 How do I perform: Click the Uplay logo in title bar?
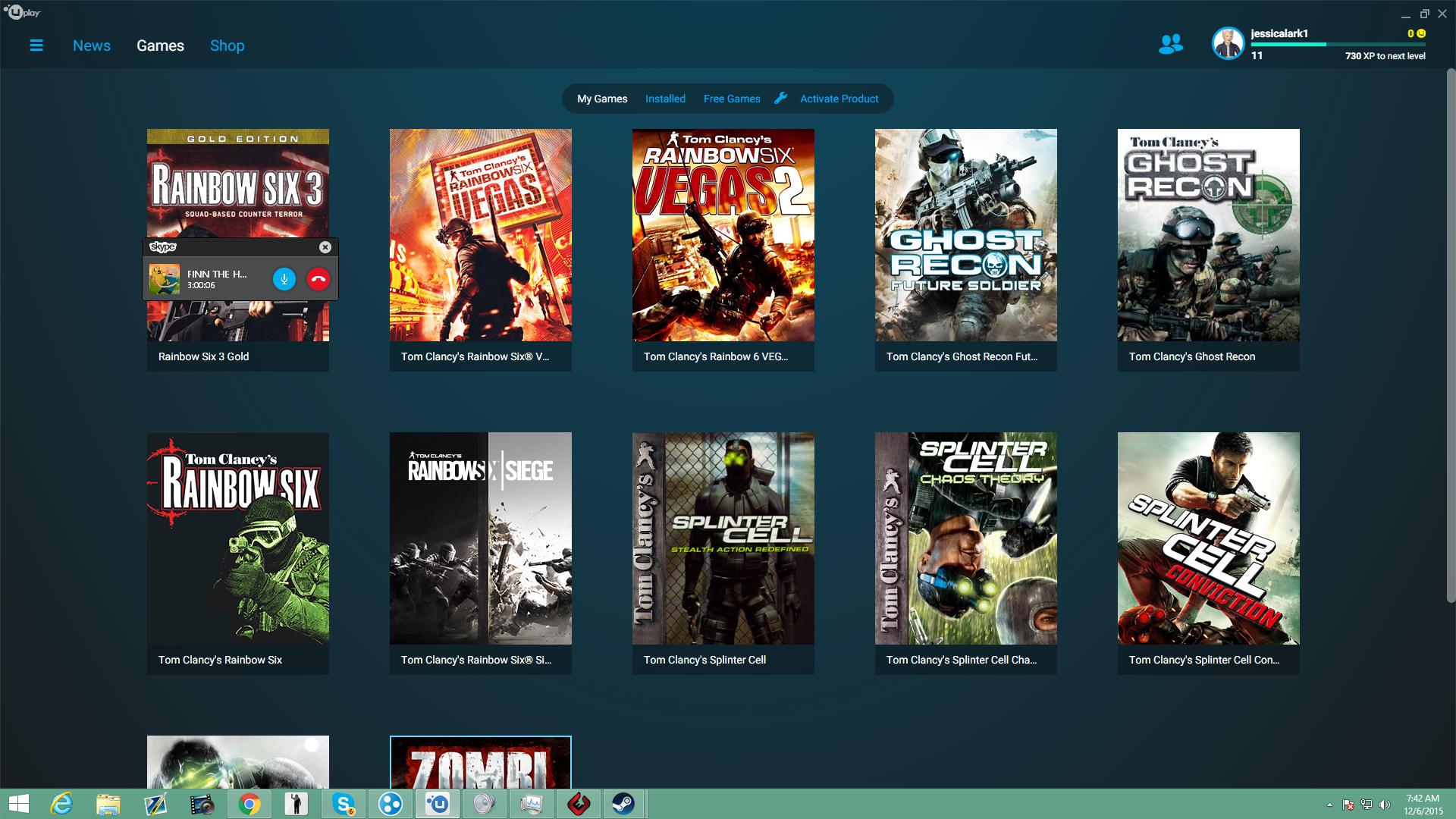click(22, 13)
